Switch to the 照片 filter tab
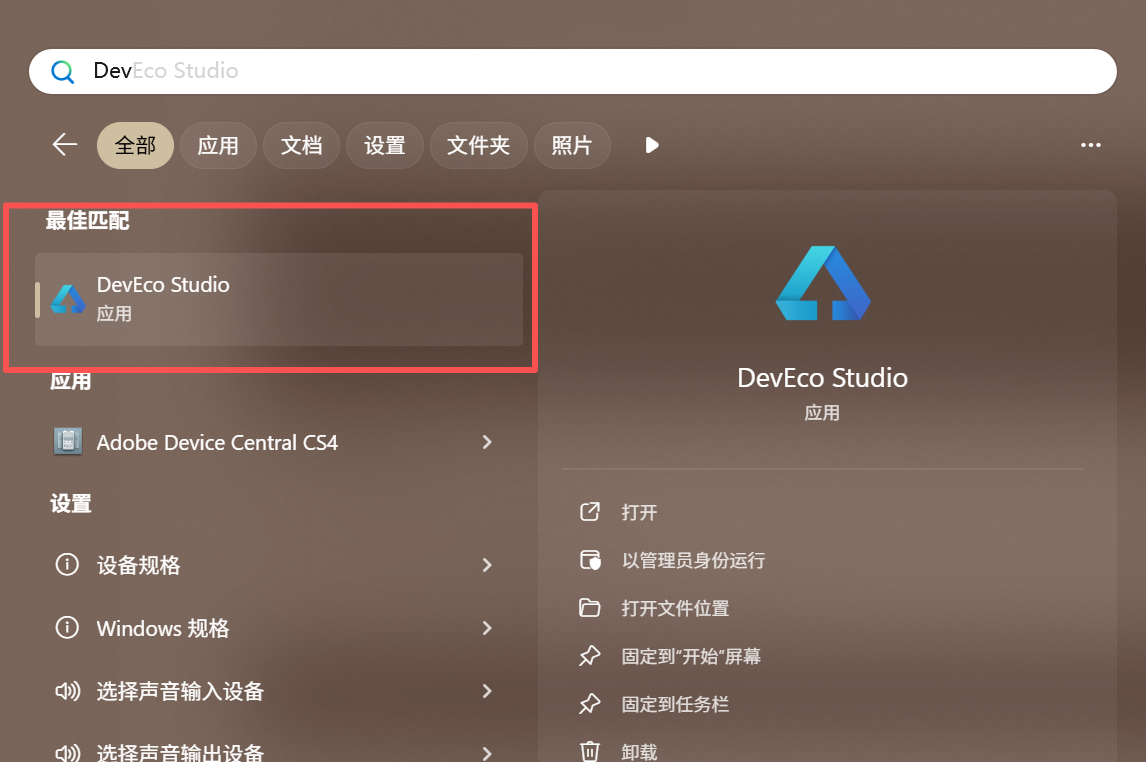The width and height of the screenshot is (1146, 762). tap(572, 145)
